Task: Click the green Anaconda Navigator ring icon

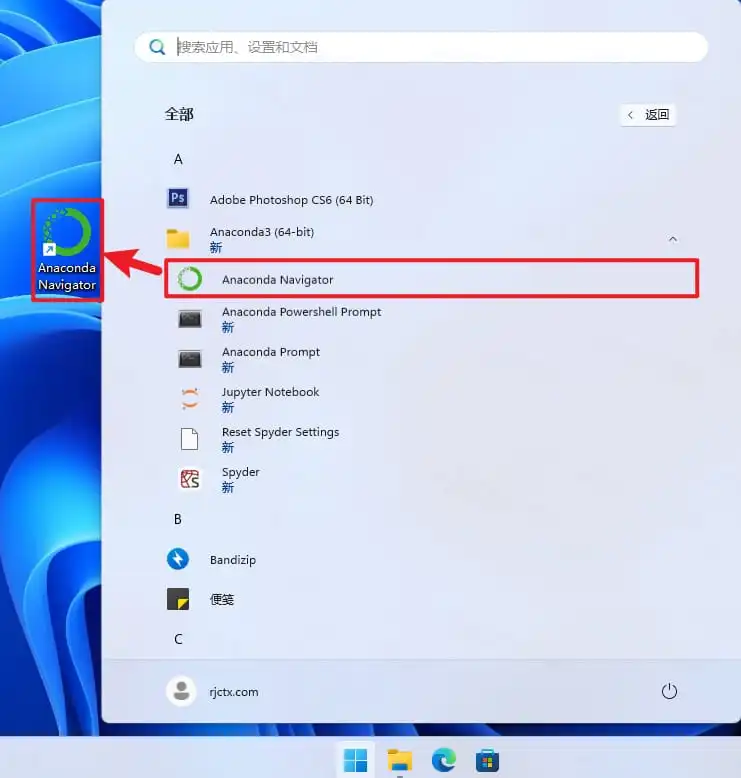Action: point(190,279)
